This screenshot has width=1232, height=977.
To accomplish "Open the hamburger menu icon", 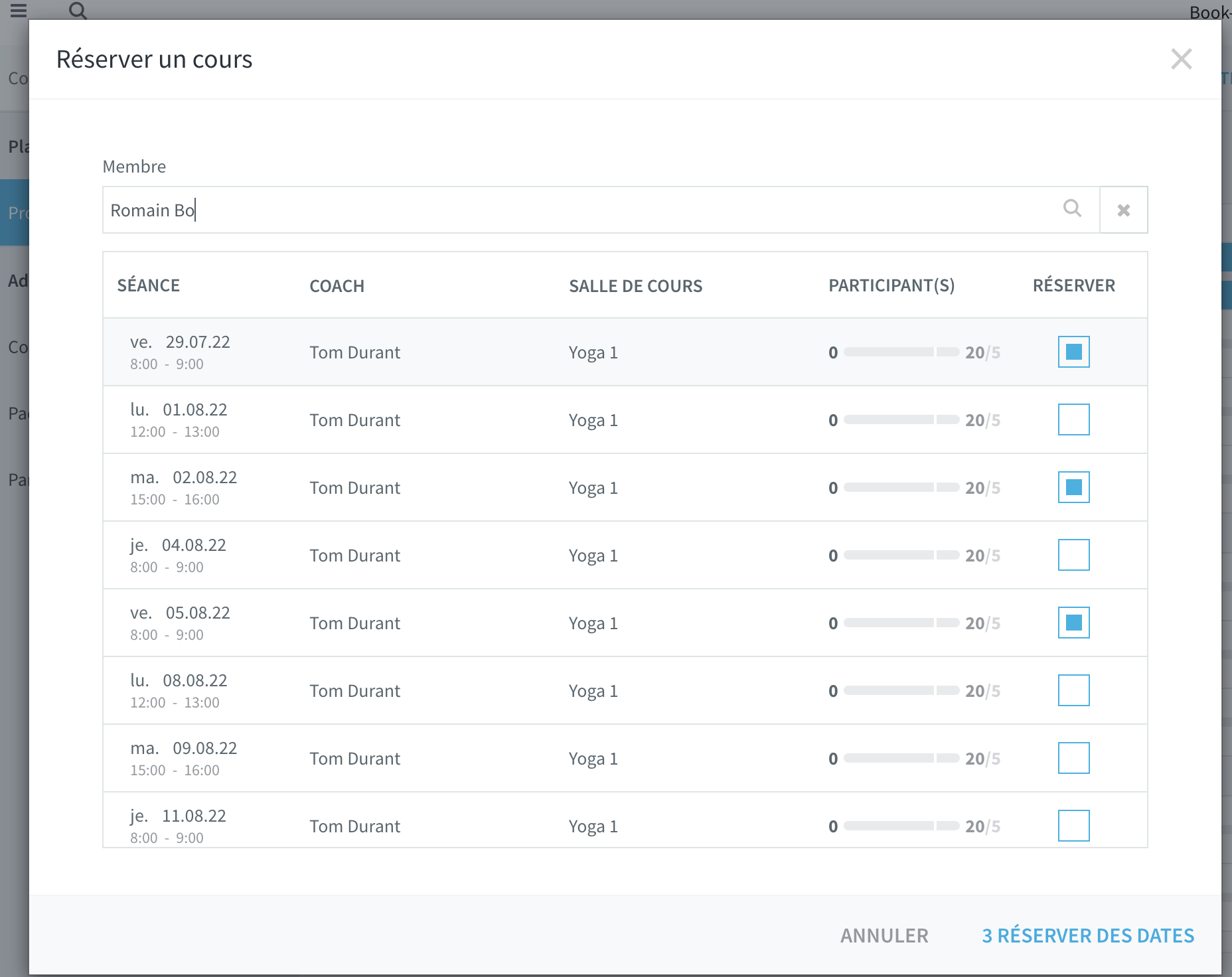I will click(18, 10).
